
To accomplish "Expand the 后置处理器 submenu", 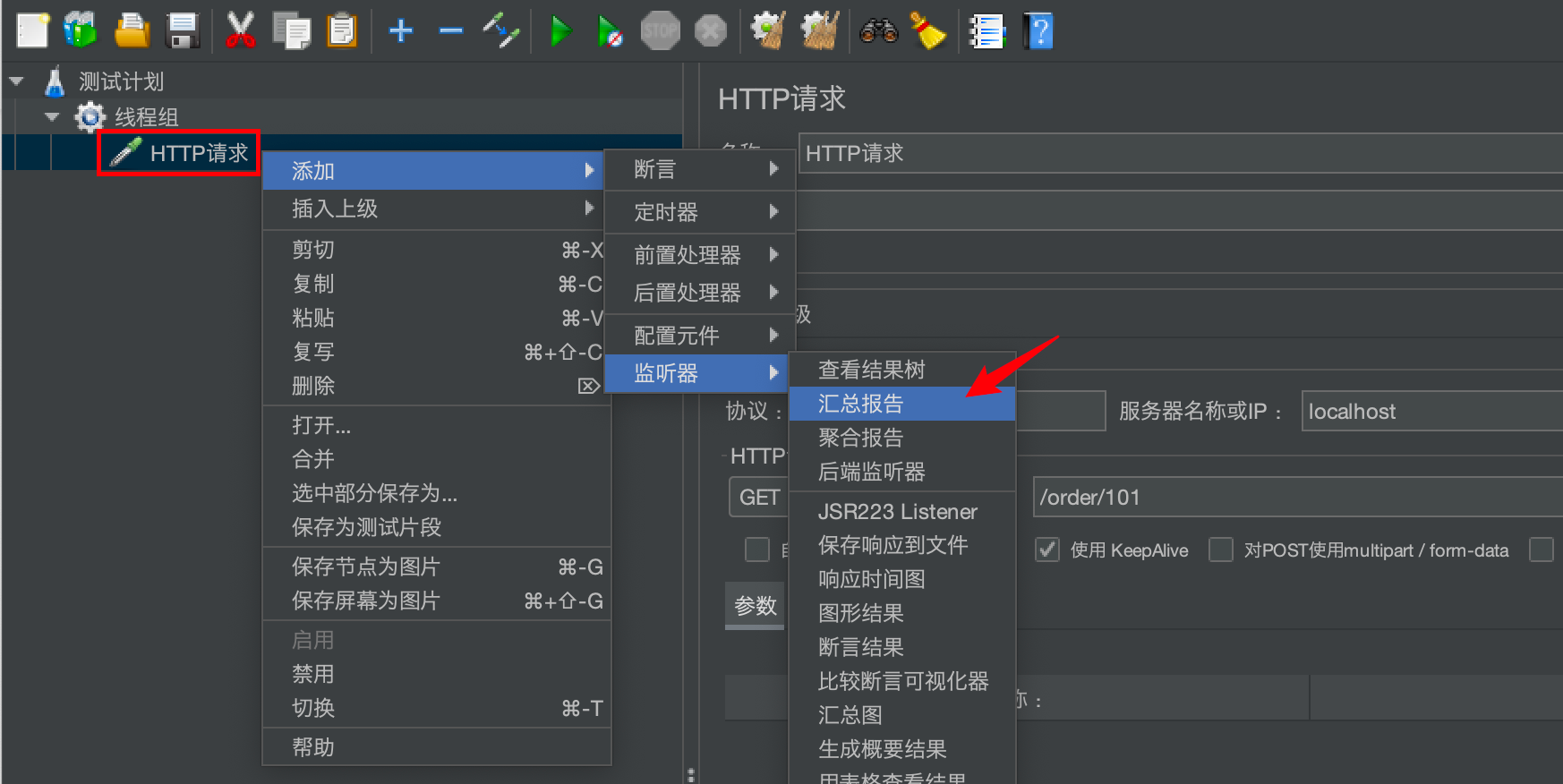I will [x=700, y=293].
